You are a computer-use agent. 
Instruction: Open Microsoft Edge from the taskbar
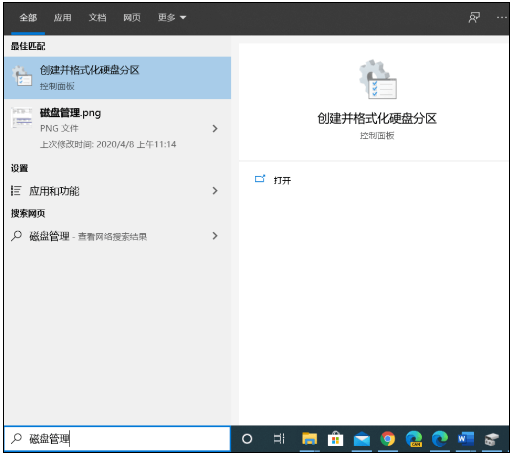440,439
